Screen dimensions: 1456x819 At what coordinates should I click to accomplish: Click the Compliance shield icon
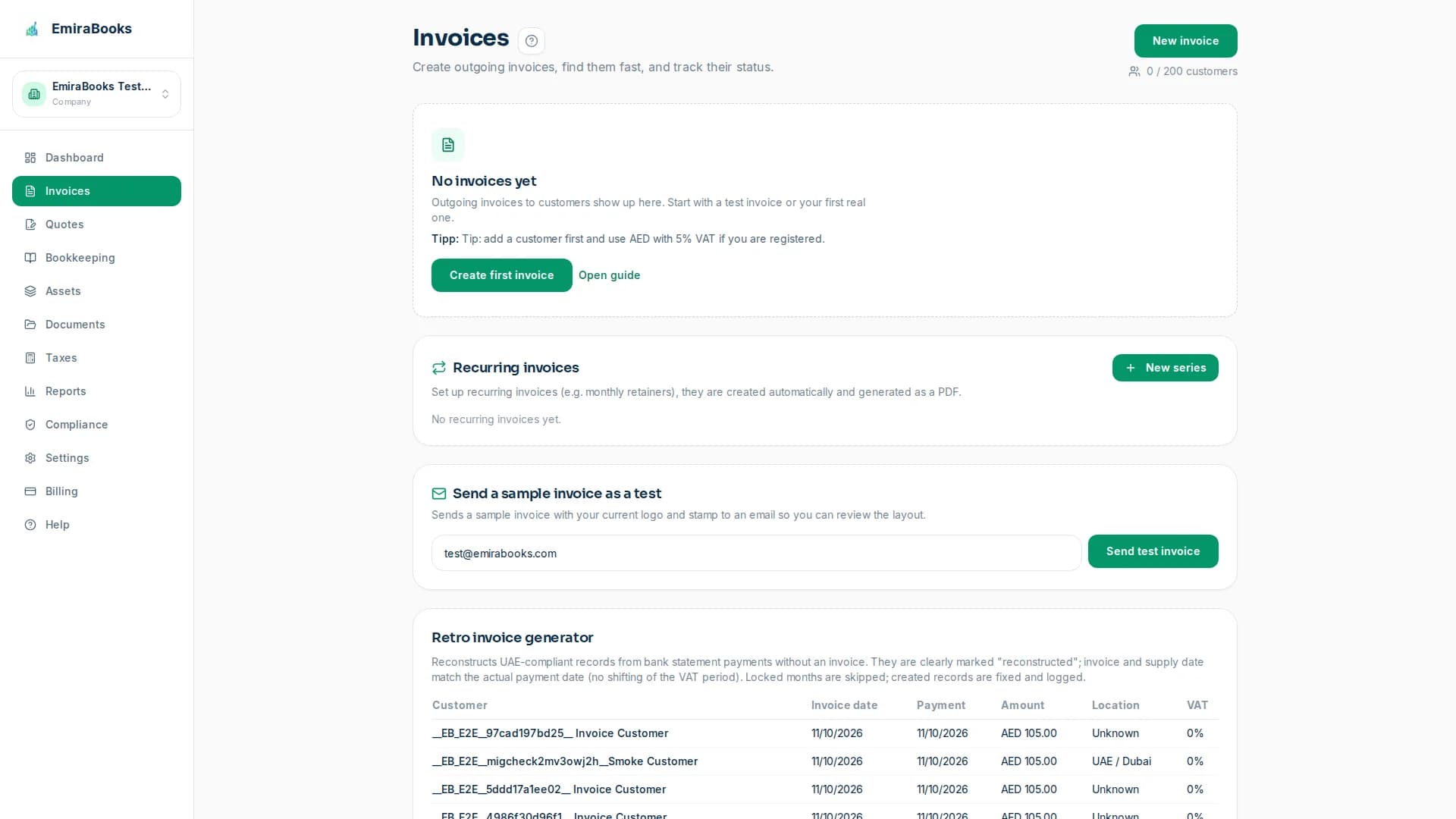(30, 425)
